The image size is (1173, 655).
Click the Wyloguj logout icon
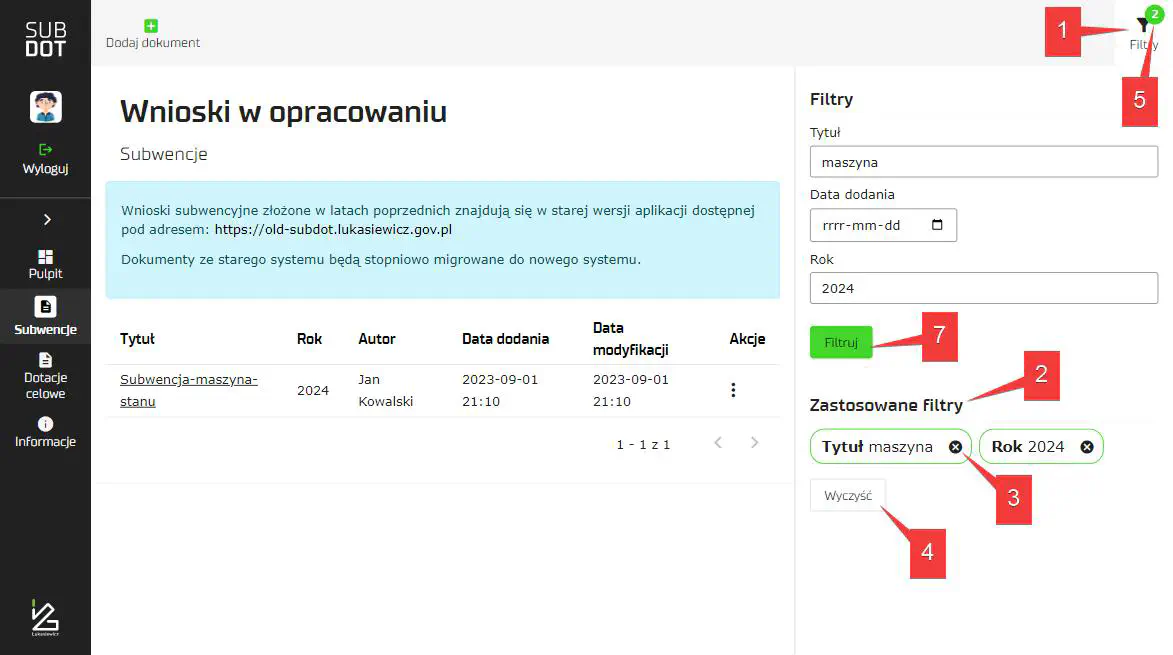point(45,149)
